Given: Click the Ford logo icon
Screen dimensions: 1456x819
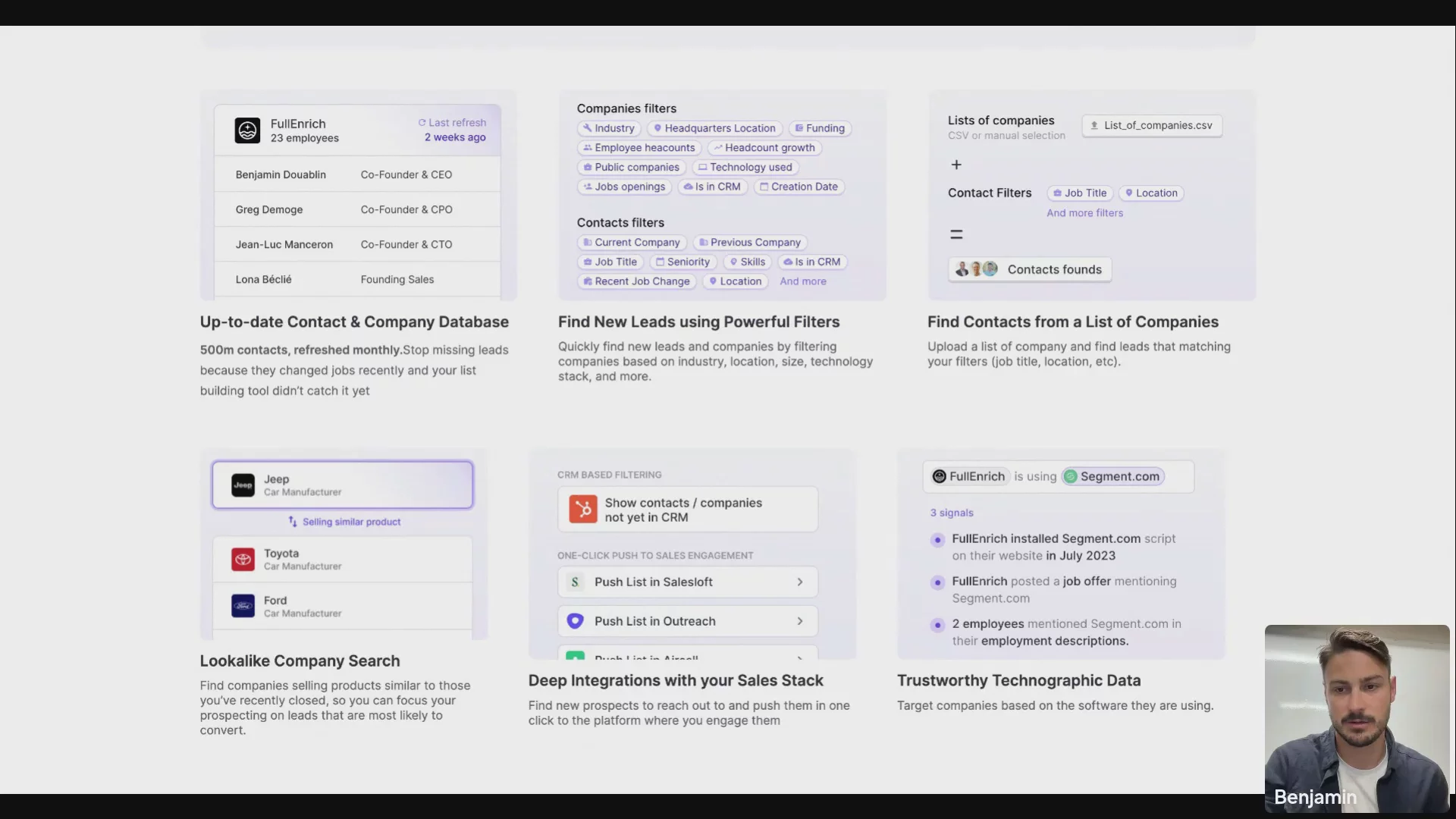Looking at the screenshot, I should (x=243, y=606).
